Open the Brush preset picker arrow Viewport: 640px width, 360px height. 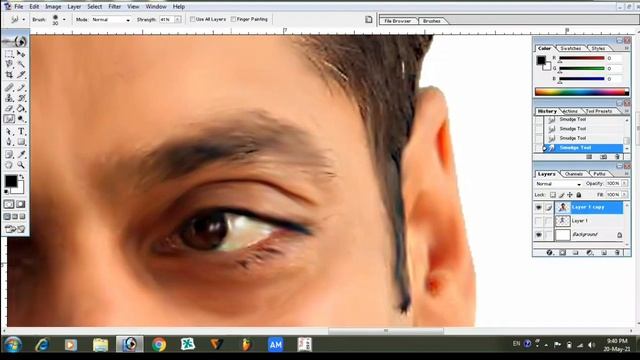coord(64,19)
